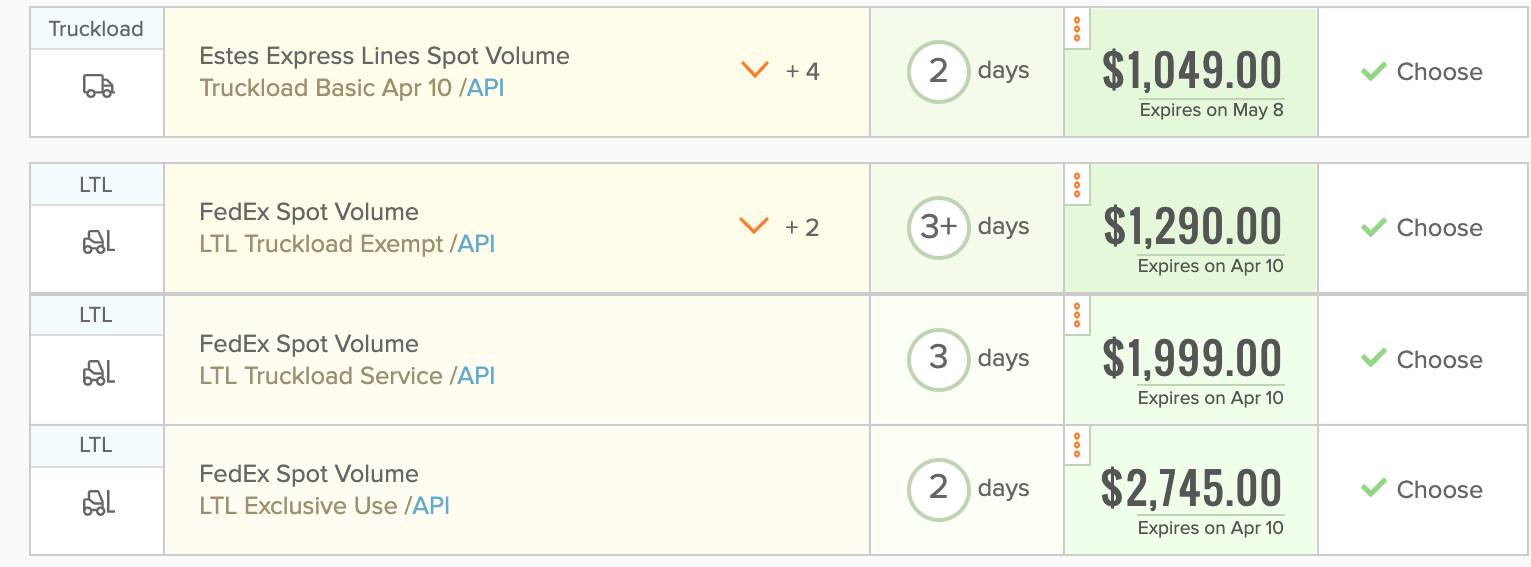
Task: Expand FedEx Spot Volume +2 rates chevron
Action: pos(753,226)
